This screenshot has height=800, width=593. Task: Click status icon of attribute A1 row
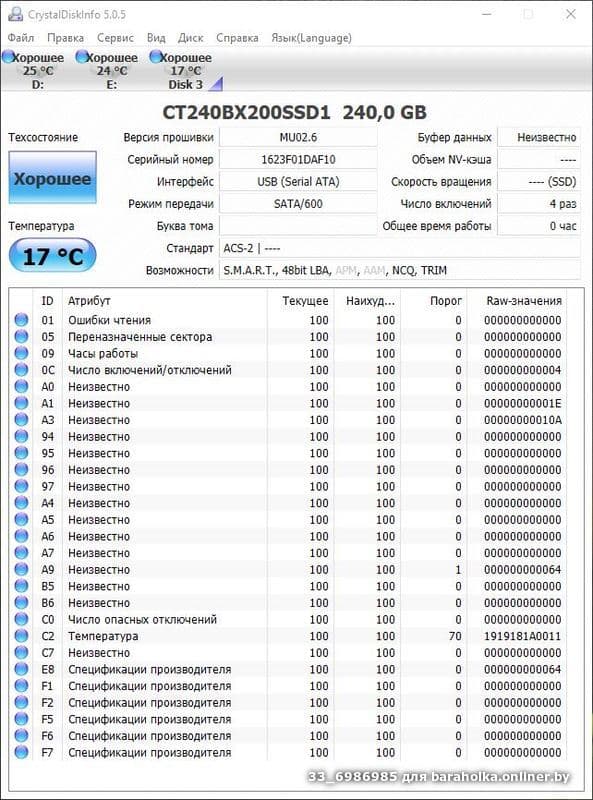pyautogui.click(x=21, y=403)
